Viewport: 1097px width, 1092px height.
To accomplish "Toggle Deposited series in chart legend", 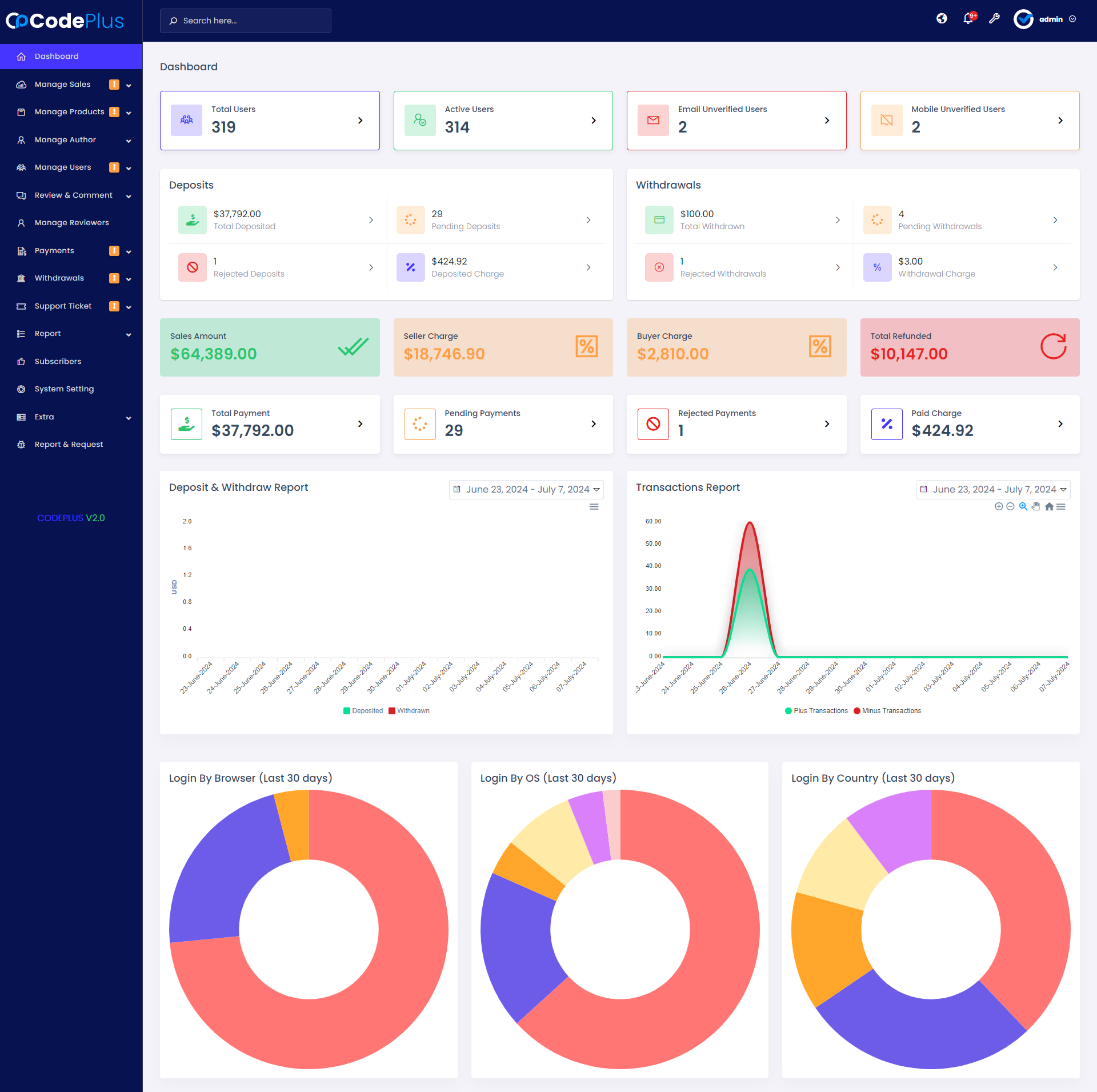I will (x=363, y=711).
